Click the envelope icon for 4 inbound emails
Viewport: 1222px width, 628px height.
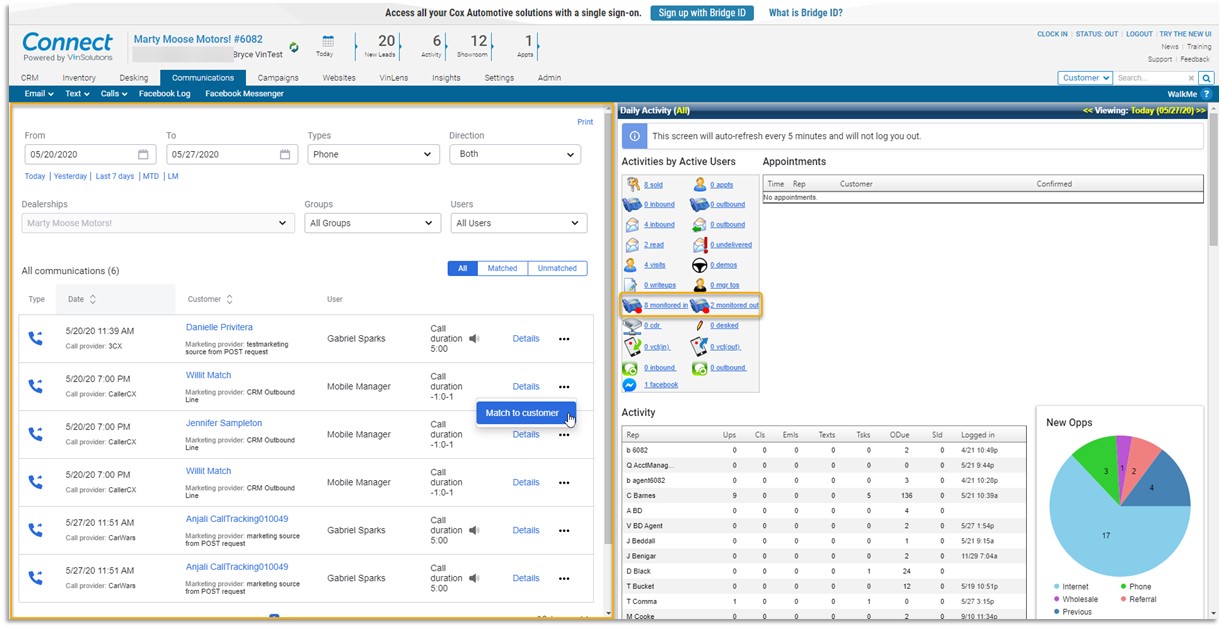632,225
